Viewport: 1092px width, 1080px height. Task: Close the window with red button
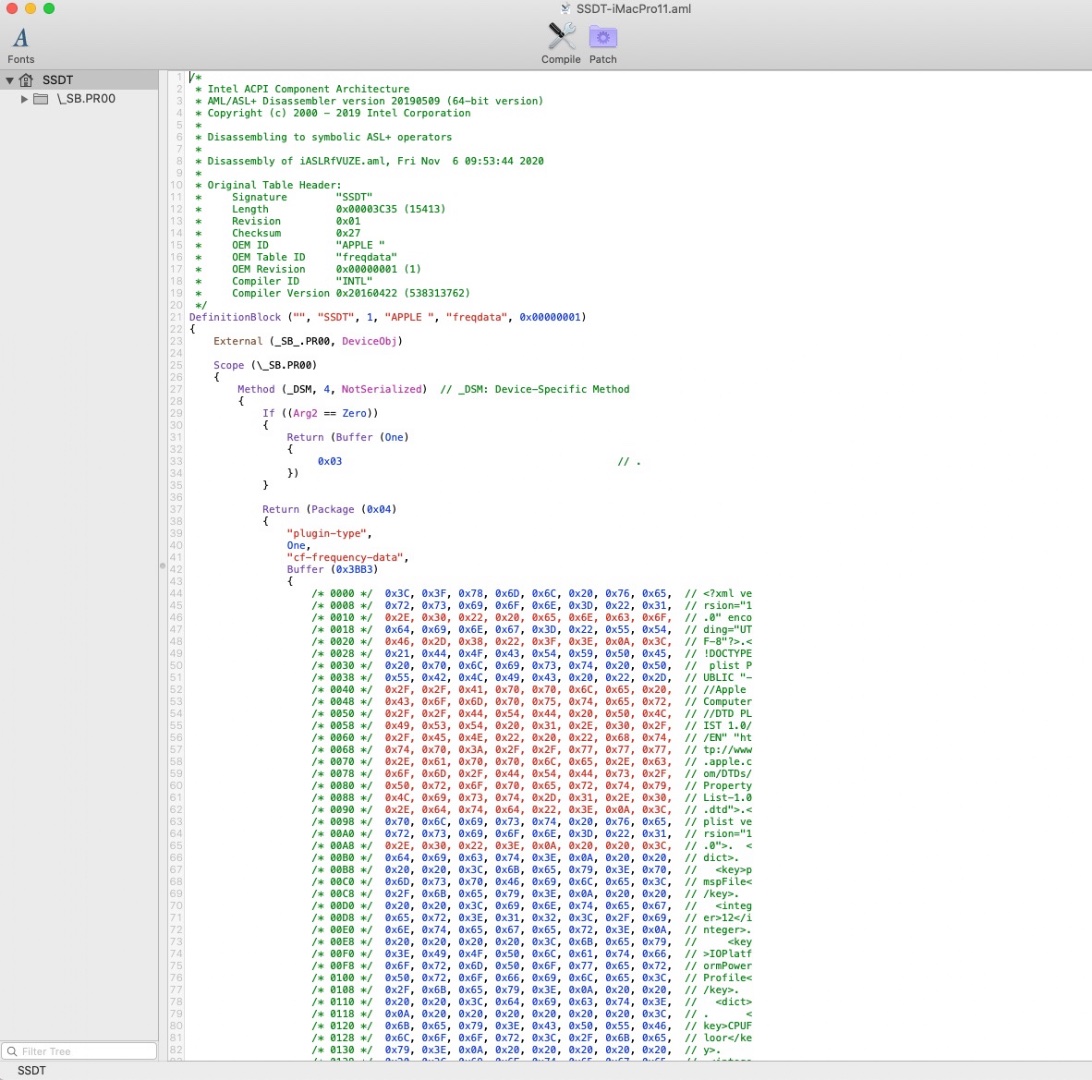click(11, 9)
